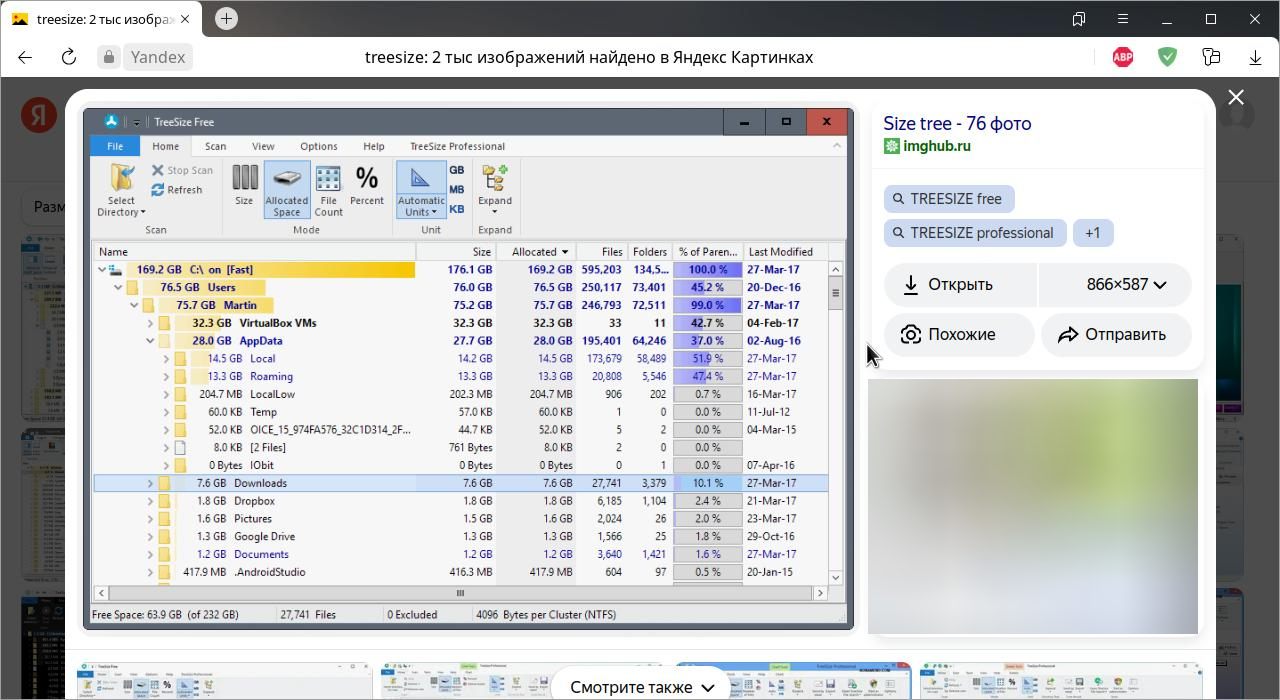In TreeSize image, open TreeSize Professional tab
This screenshot has width=1280, height=700.
[457, 146]
